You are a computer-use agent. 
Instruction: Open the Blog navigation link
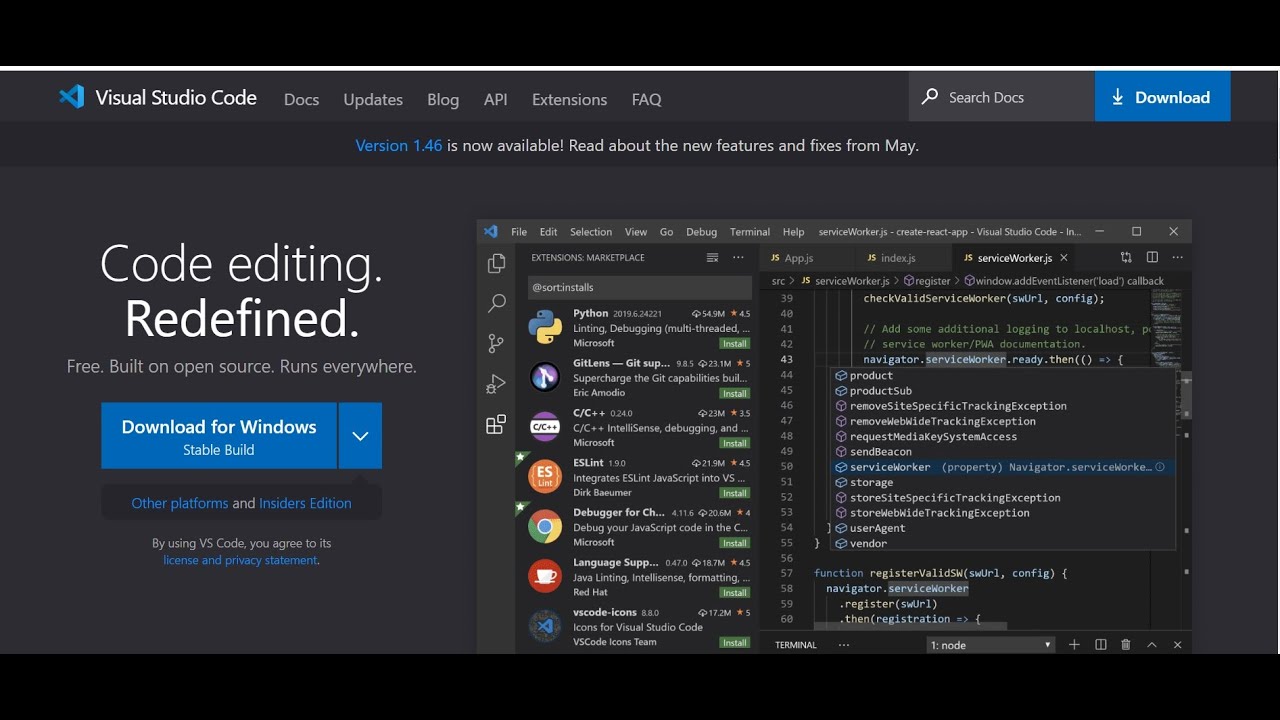point(443,99)
